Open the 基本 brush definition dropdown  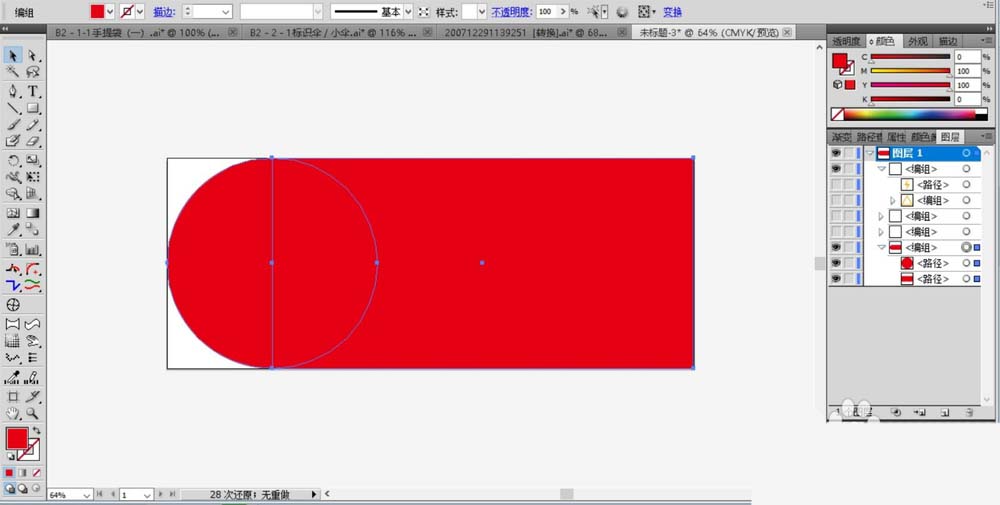(408, 11)
